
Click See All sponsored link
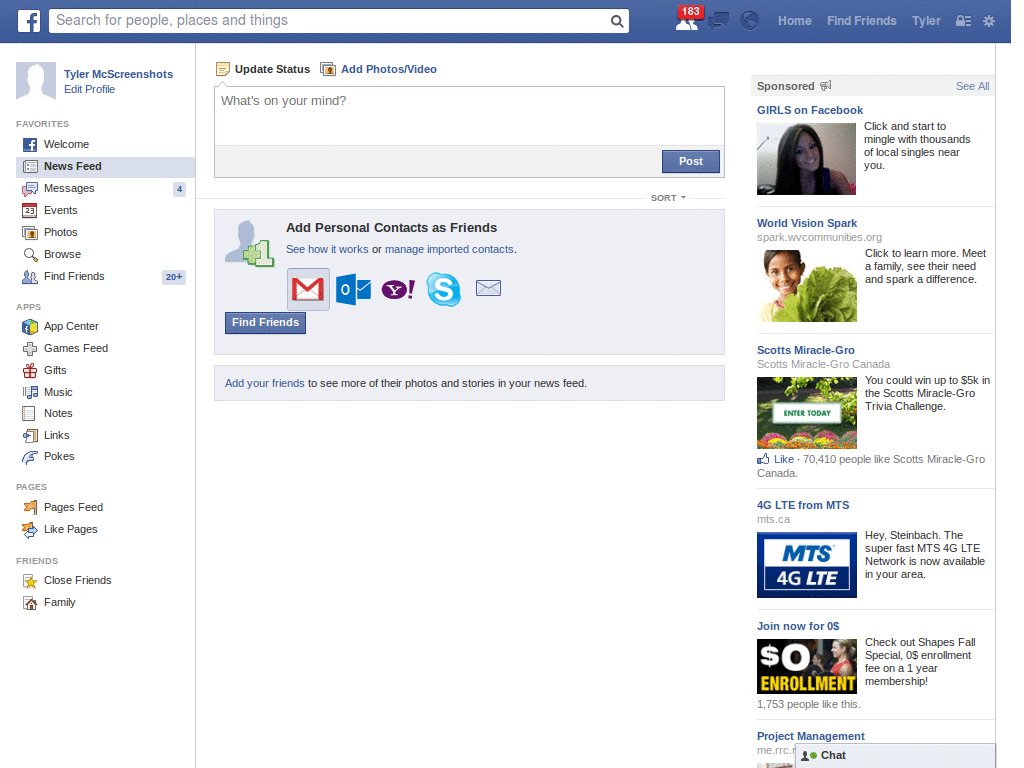pos(972,86)
